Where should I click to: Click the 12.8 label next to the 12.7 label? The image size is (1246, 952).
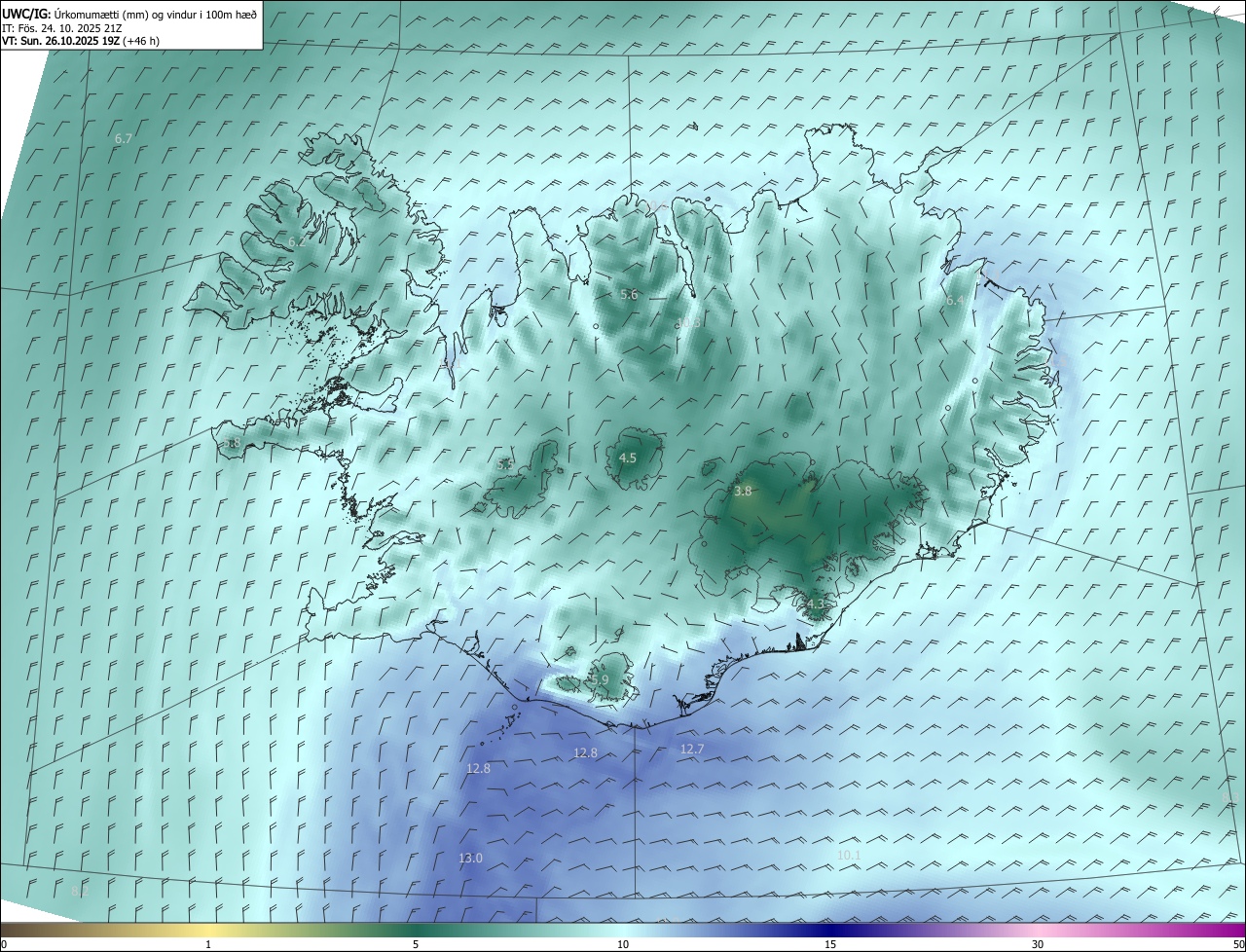[585, 752]
